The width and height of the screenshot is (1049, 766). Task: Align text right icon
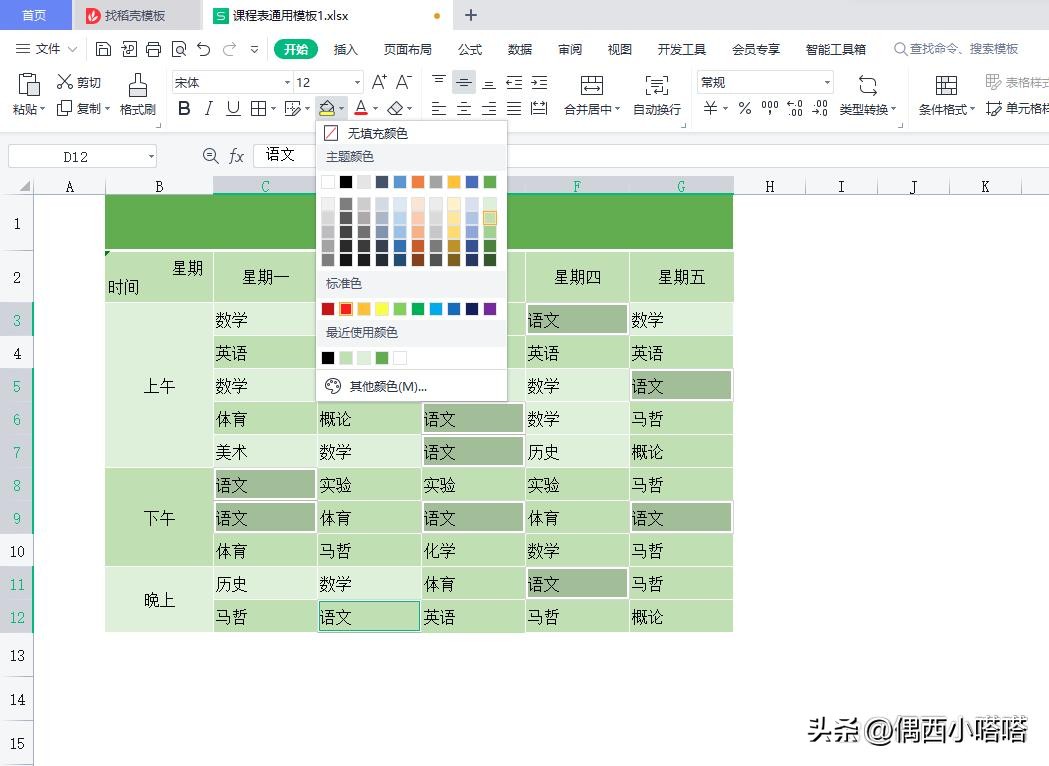pyautogui.click(x=489, y=108)
